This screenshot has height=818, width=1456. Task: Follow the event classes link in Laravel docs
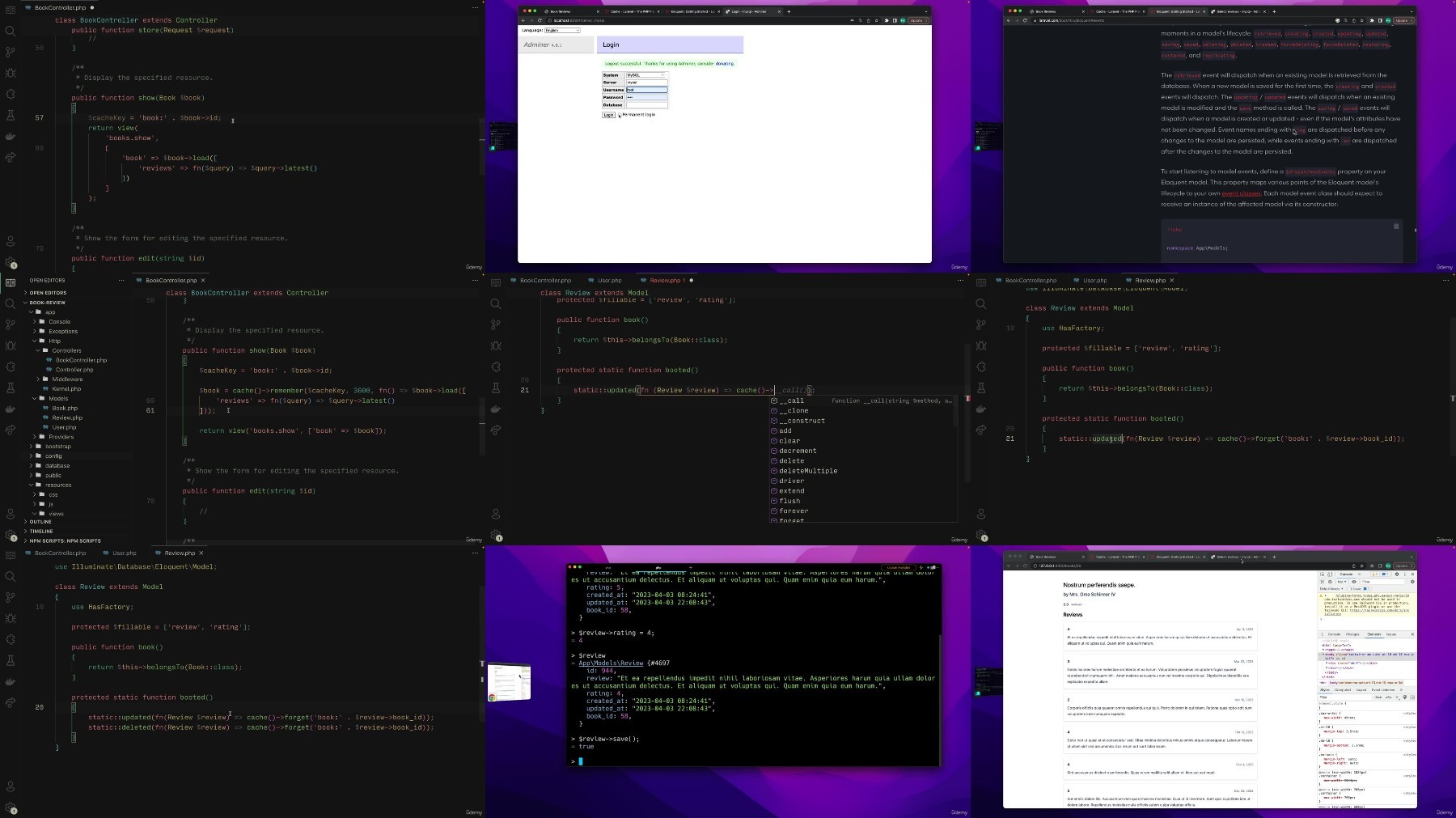pyautogui.click(x=1241, y=193)
